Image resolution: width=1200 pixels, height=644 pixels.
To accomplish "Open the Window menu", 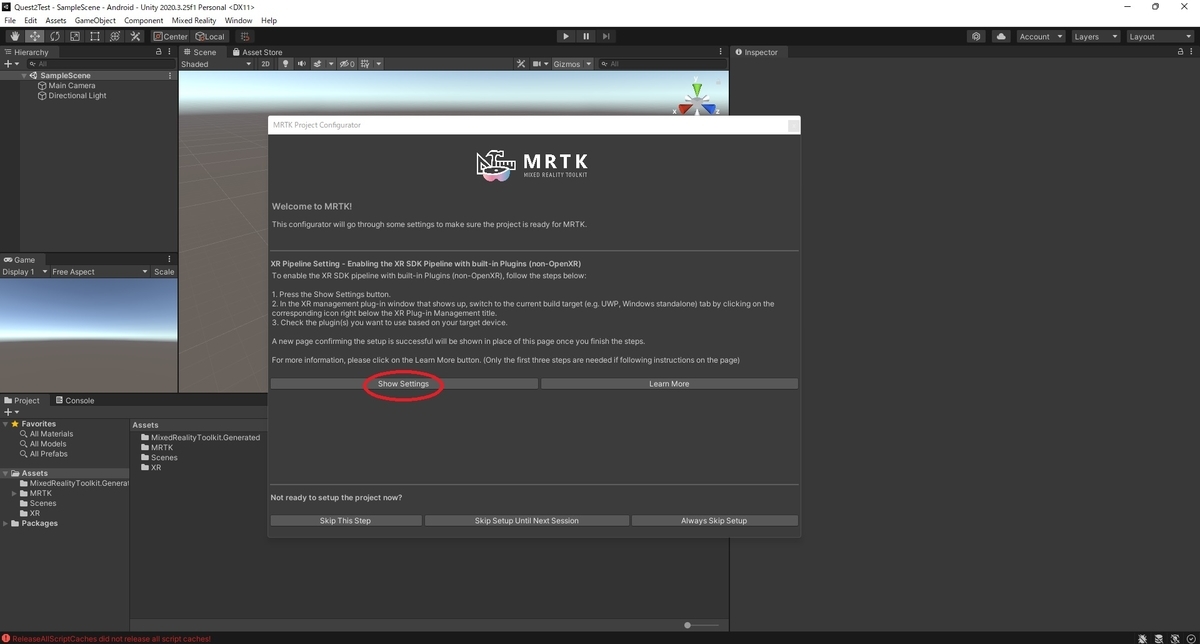I will 238,20.
